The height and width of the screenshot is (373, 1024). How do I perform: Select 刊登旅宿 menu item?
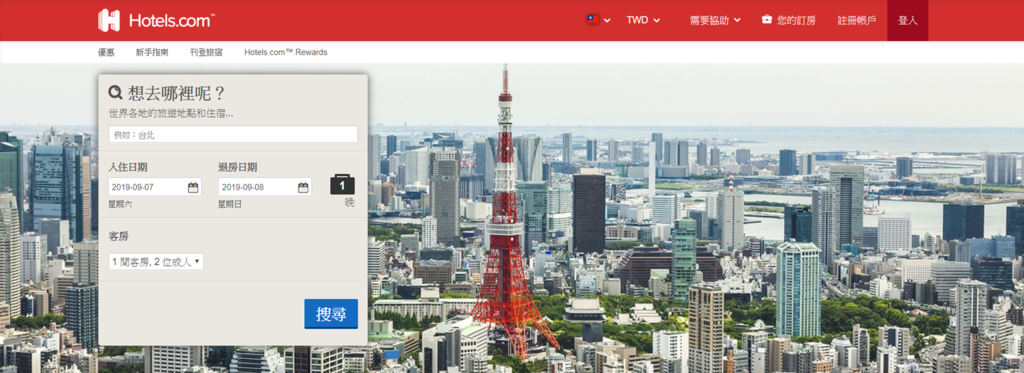click(x=206, y=52)
